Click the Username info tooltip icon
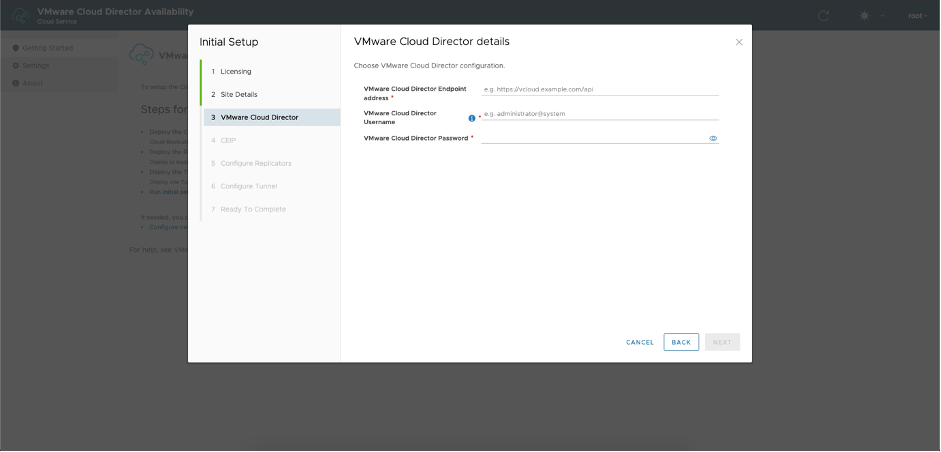941x452 pixels. click(472, 118)
